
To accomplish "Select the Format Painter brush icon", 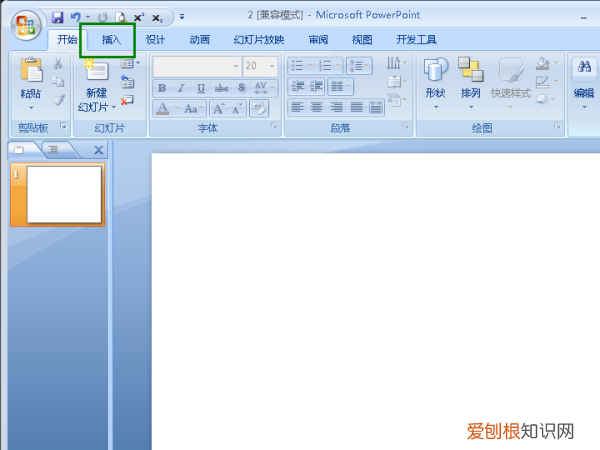I will [58, 100].
